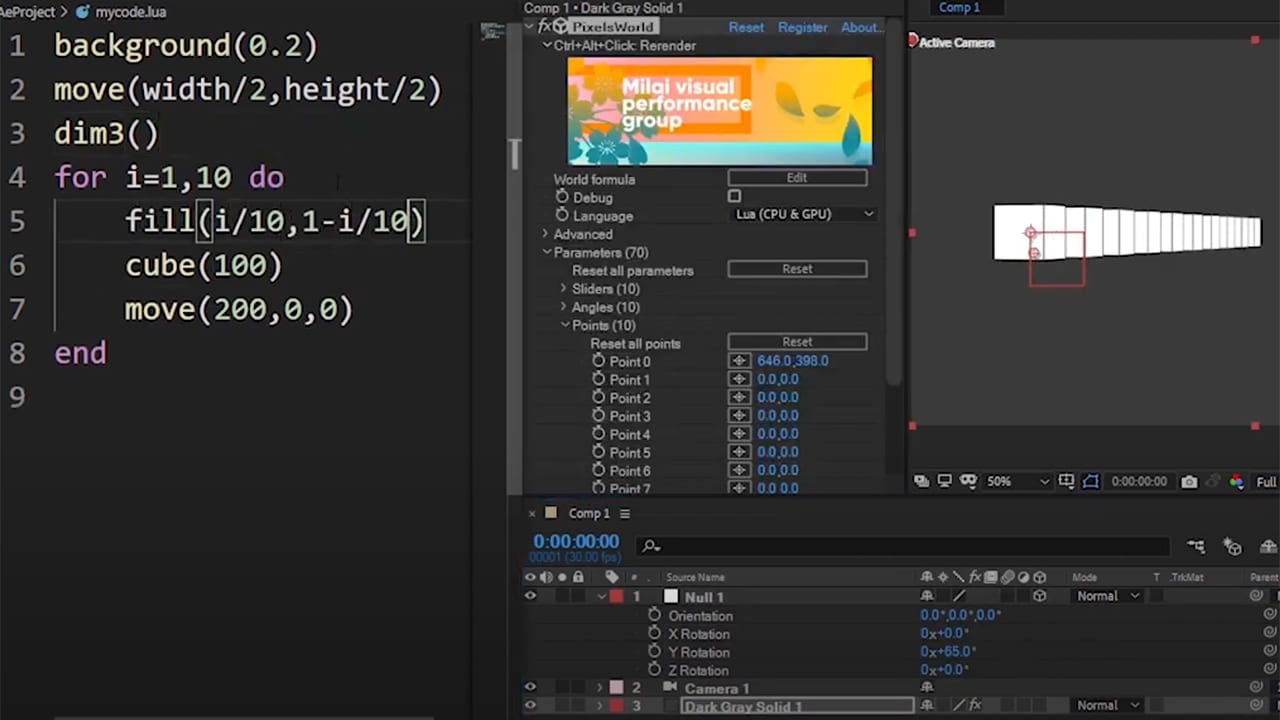
Task: Expand the Sliders (10) group
Action: [563, 289]
